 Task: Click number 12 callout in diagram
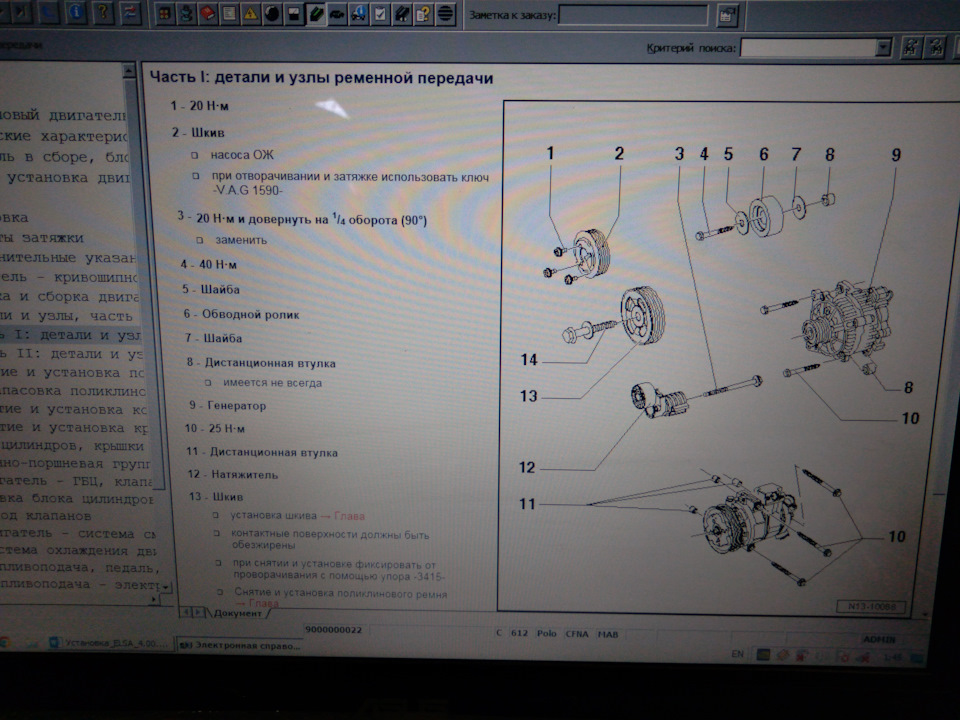[527, 468]
